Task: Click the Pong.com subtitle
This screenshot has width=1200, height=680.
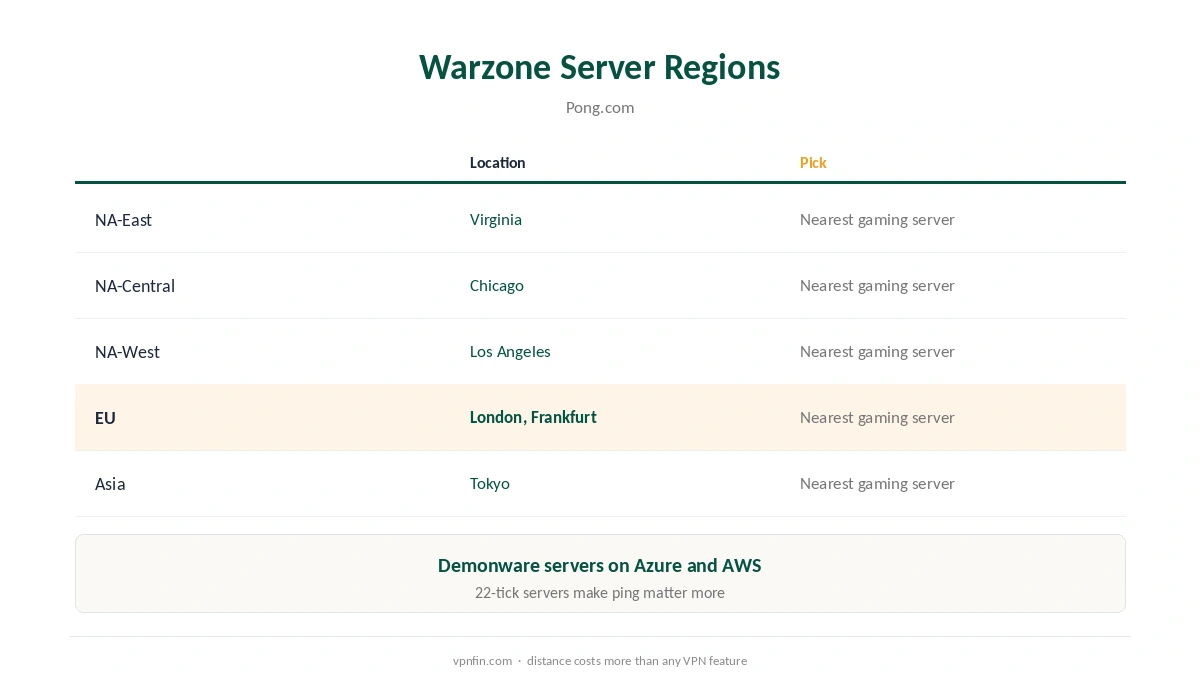Action: 600,107
